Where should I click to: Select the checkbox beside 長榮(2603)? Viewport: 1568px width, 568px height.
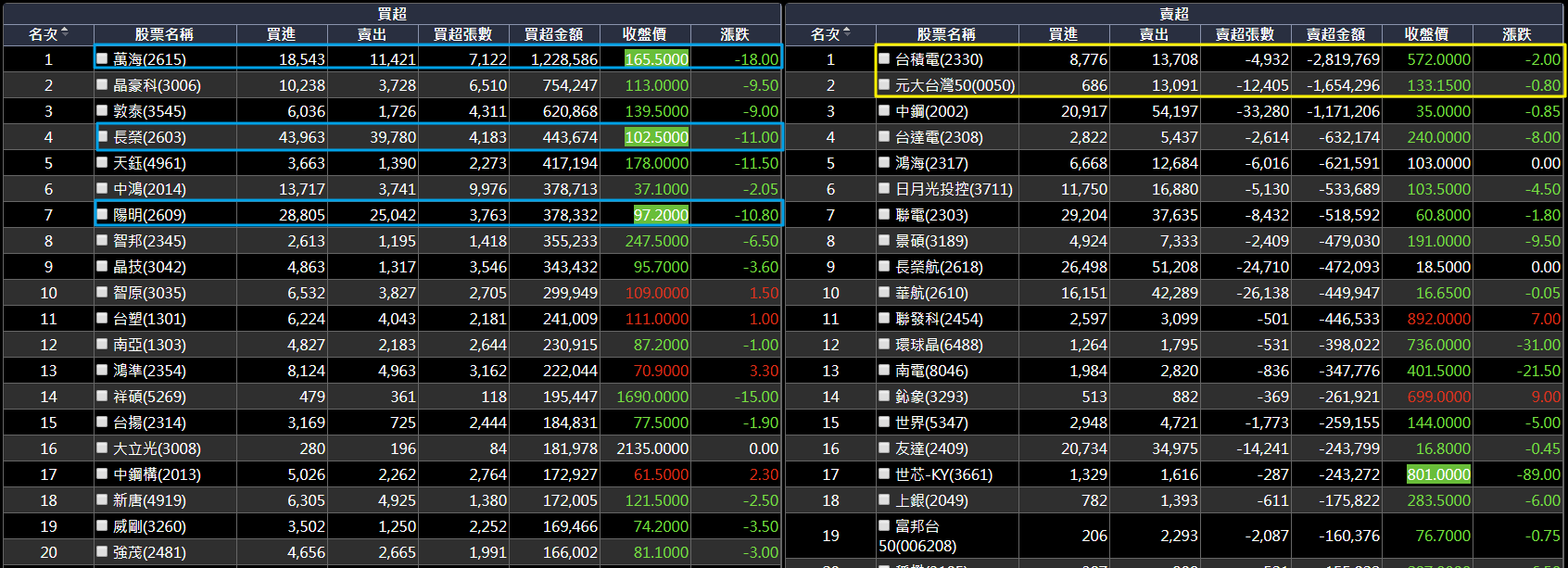pyautogui.click(x=103, y=136)
